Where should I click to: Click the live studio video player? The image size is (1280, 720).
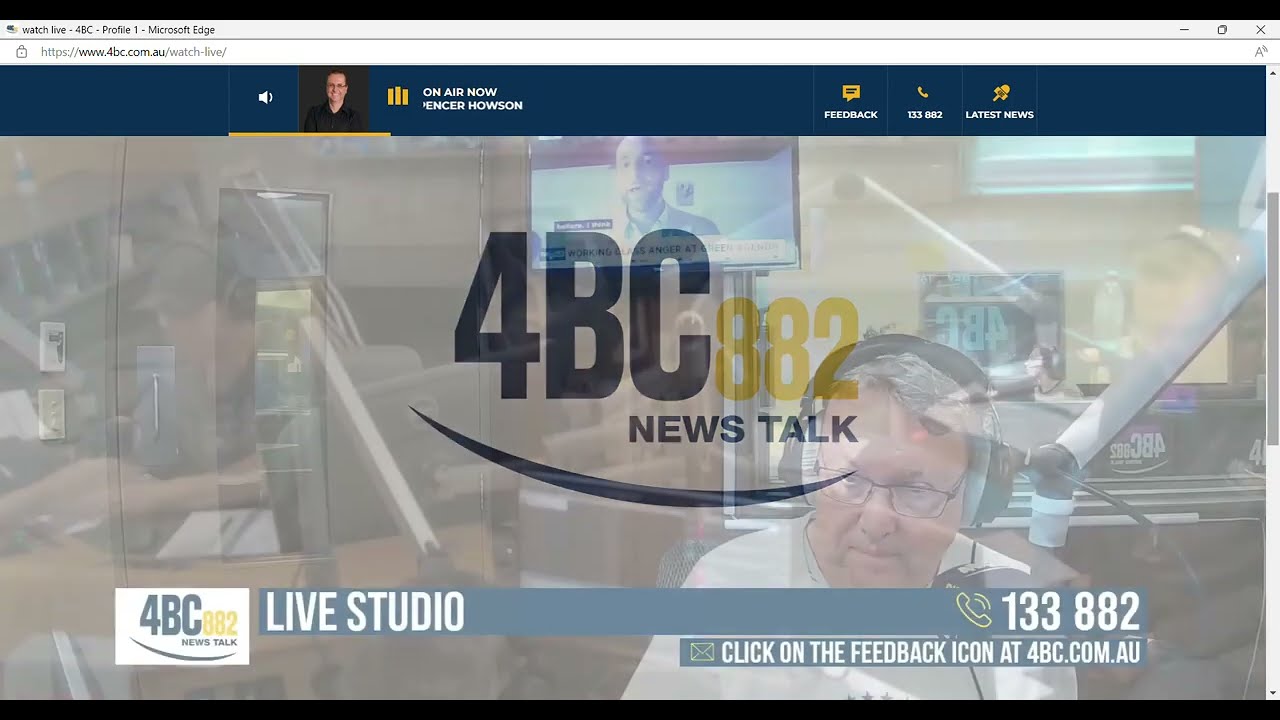[633, 417]
